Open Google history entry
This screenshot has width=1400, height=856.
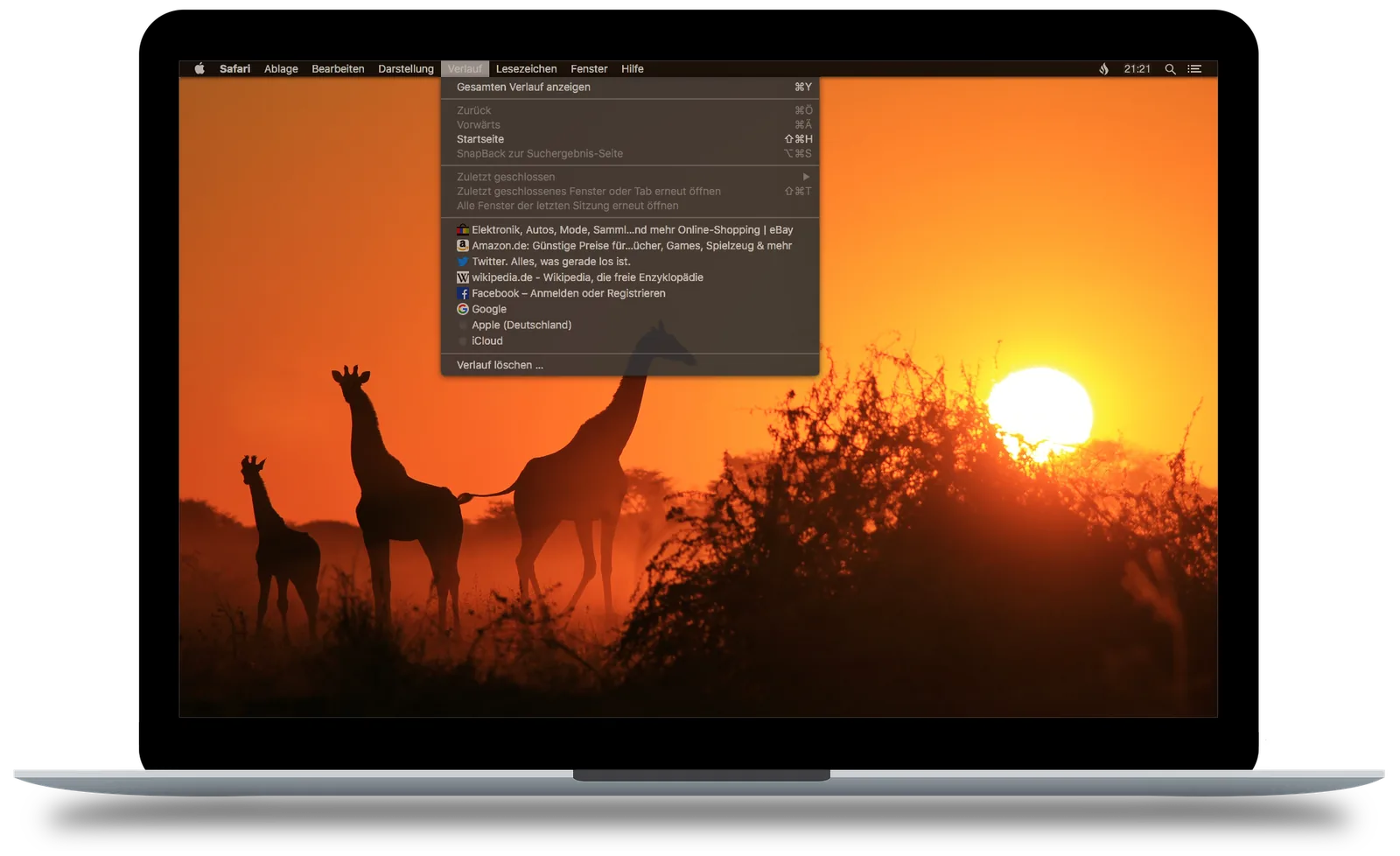pos(630,309)
